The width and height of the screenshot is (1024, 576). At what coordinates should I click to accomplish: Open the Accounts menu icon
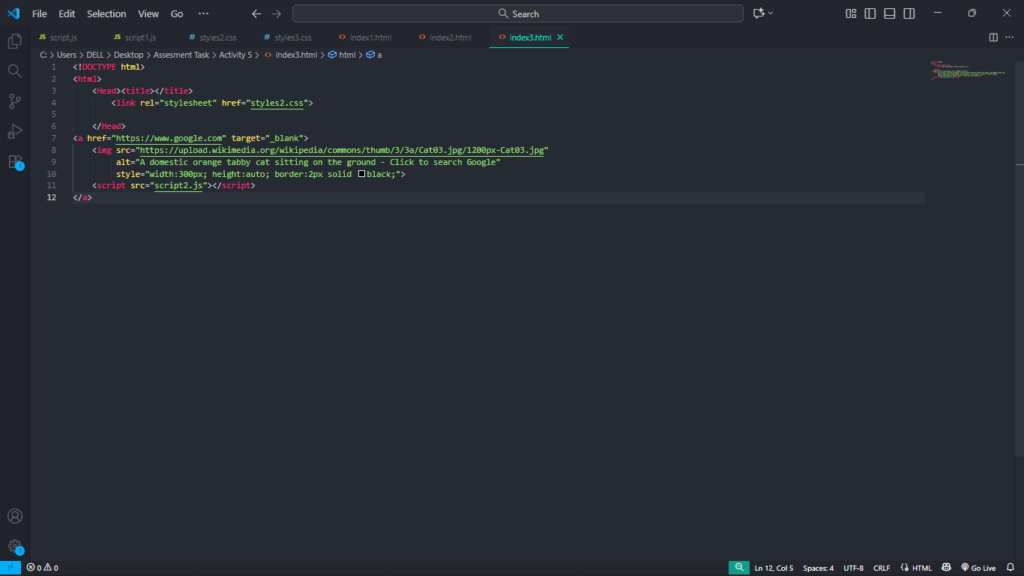[15, 516]
